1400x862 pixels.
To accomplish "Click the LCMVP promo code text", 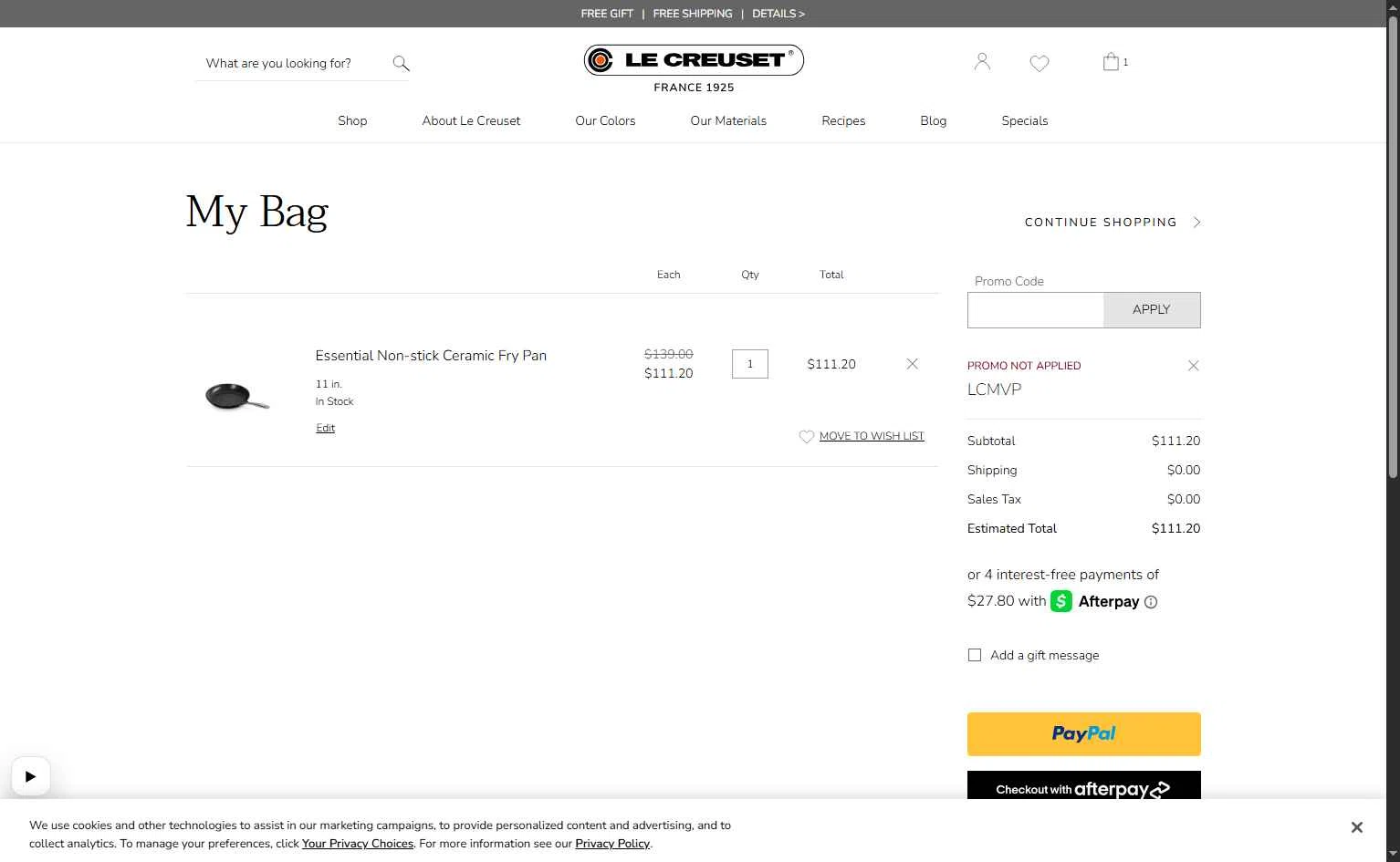I will click(x=994, y=389).
